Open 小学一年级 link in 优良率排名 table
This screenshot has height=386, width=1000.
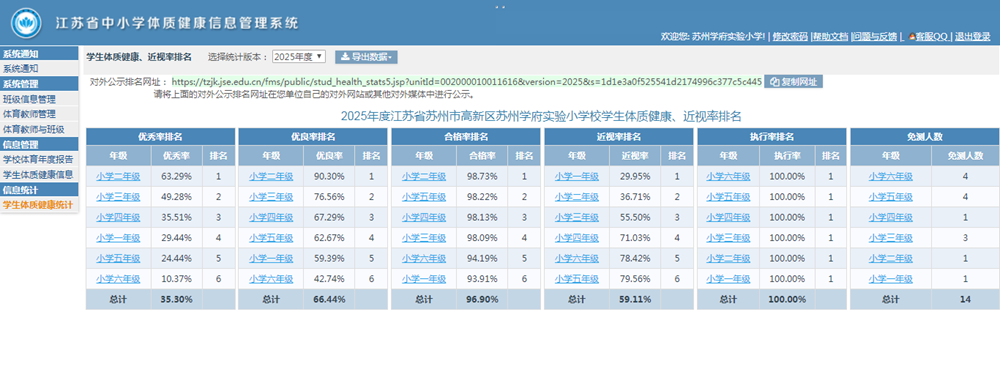click(x=271, y=258)
